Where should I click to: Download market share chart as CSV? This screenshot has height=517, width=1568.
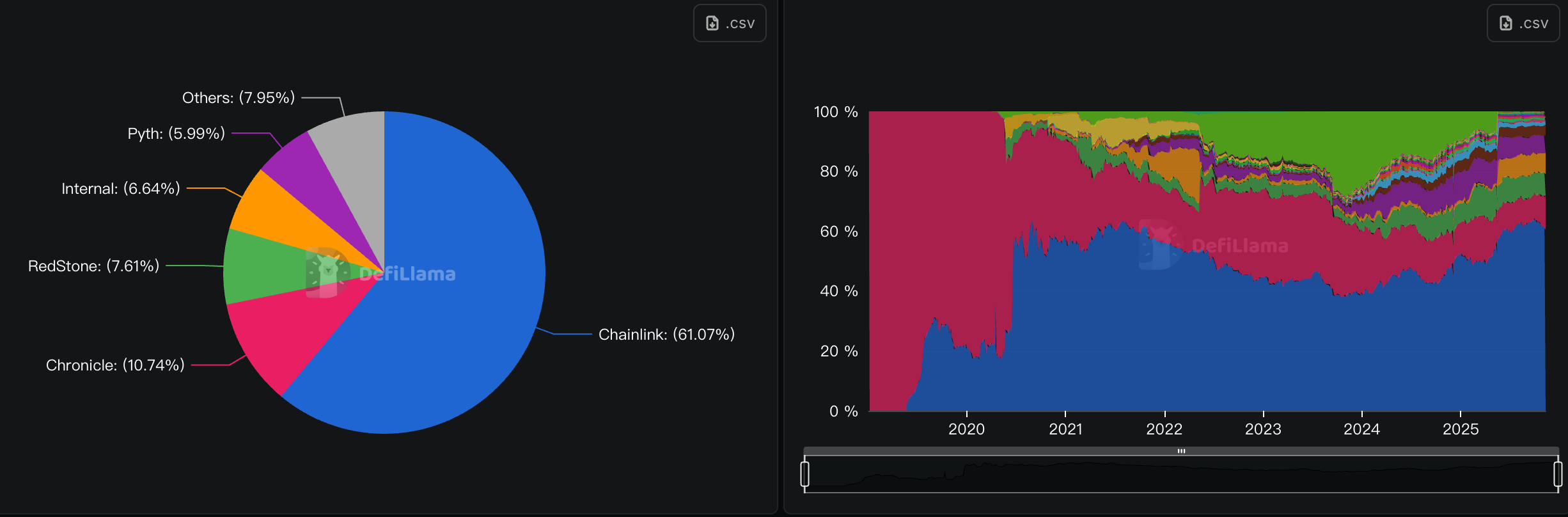point(1523,22)
